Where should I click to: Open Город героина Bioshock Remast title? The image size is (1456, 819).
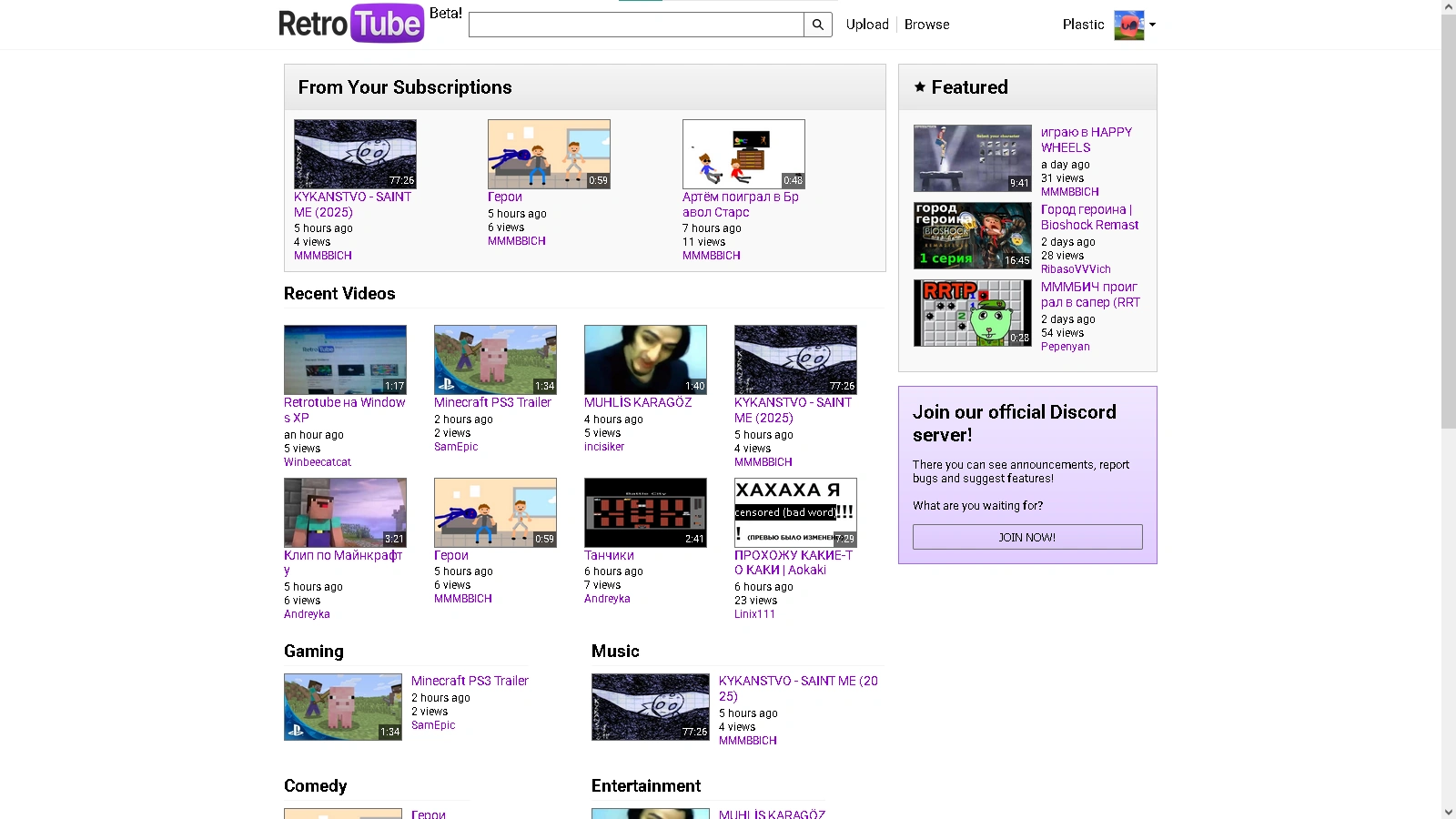pos(1090,217)
